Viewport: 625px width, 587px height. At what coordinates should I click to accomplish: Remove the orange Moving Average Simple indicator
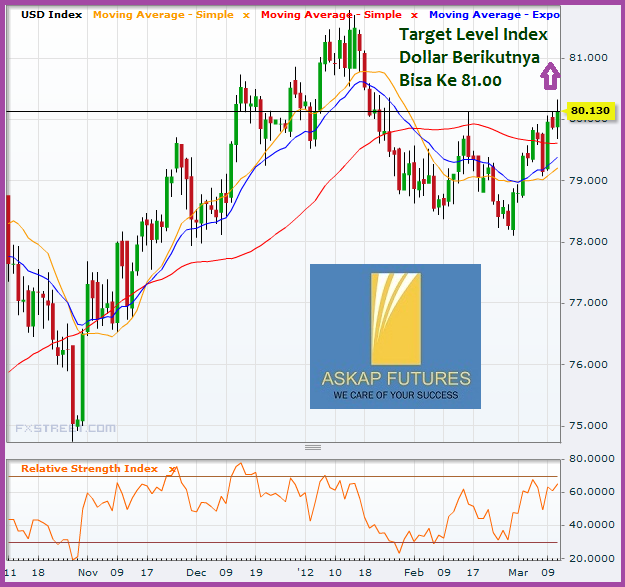(x=245, y=15)
